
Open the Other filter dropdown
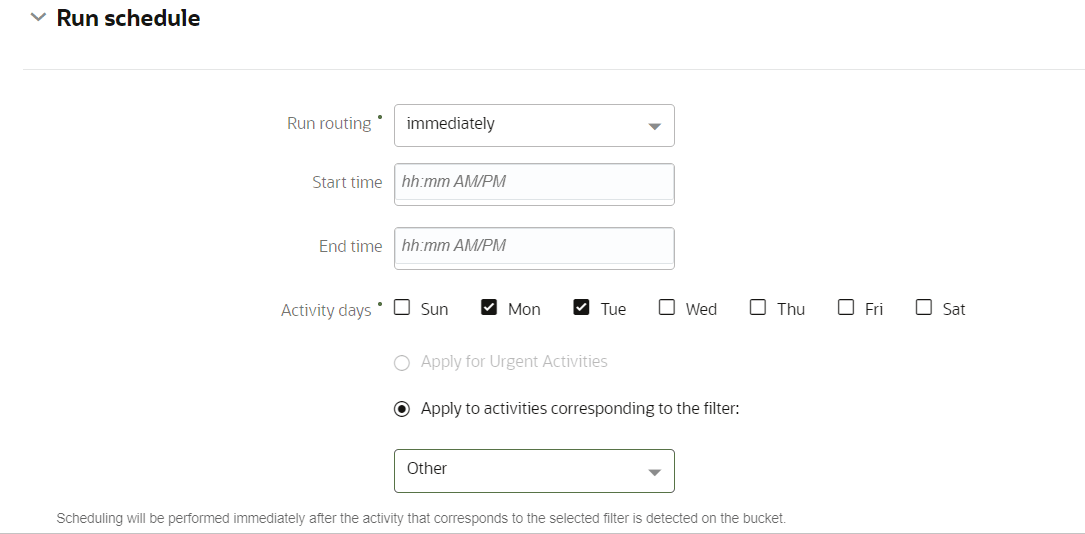[534, 471]
